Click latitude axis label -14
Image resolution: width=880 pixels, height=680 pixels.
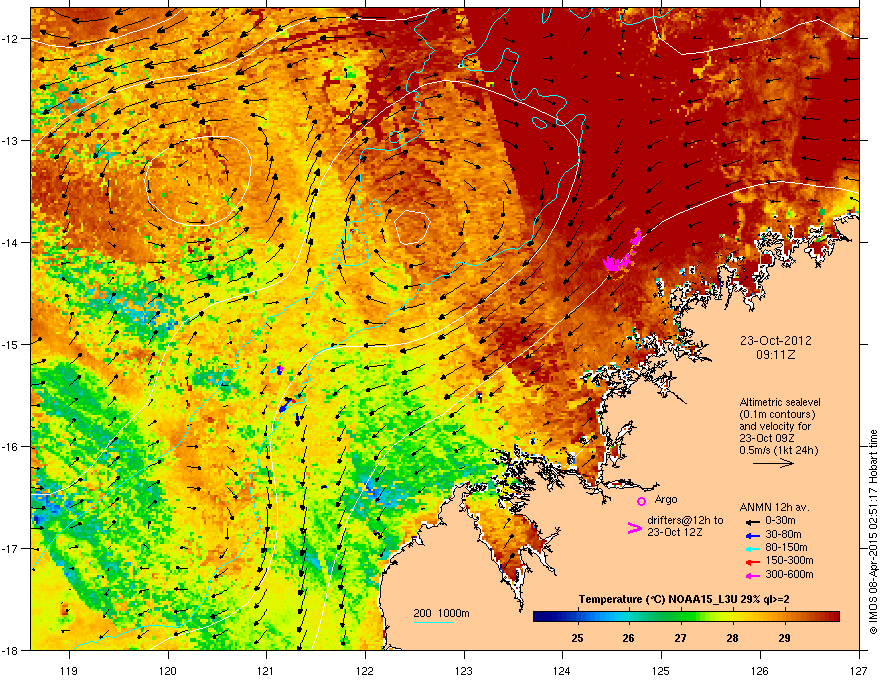(9, 242)
